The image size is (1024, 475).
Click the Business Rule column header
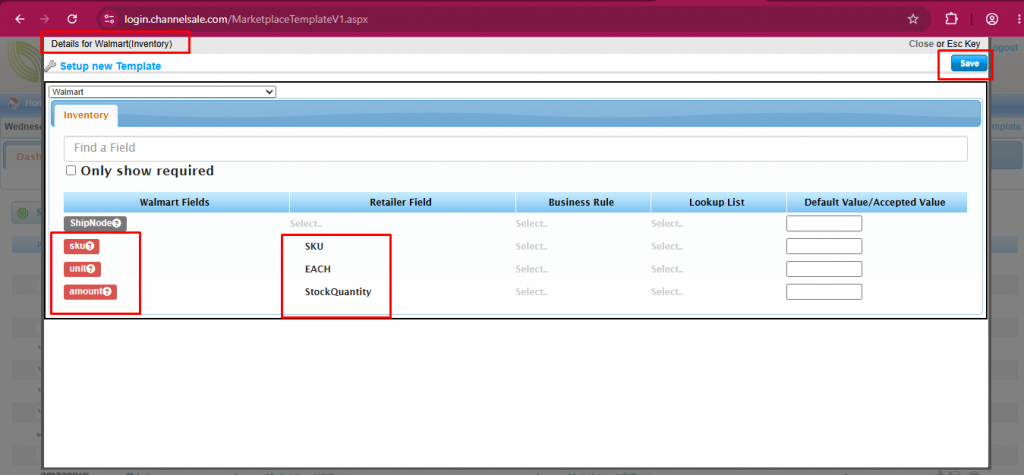coord(581,203)
